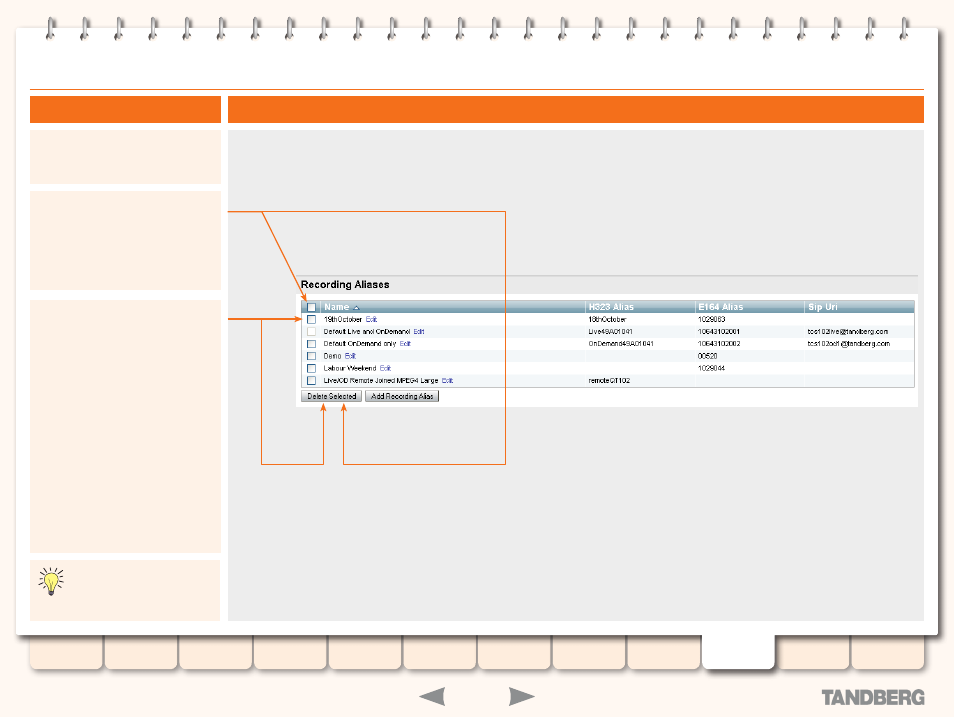
Task: Click the Add Recording Alias button
Action: click(402, 396)
